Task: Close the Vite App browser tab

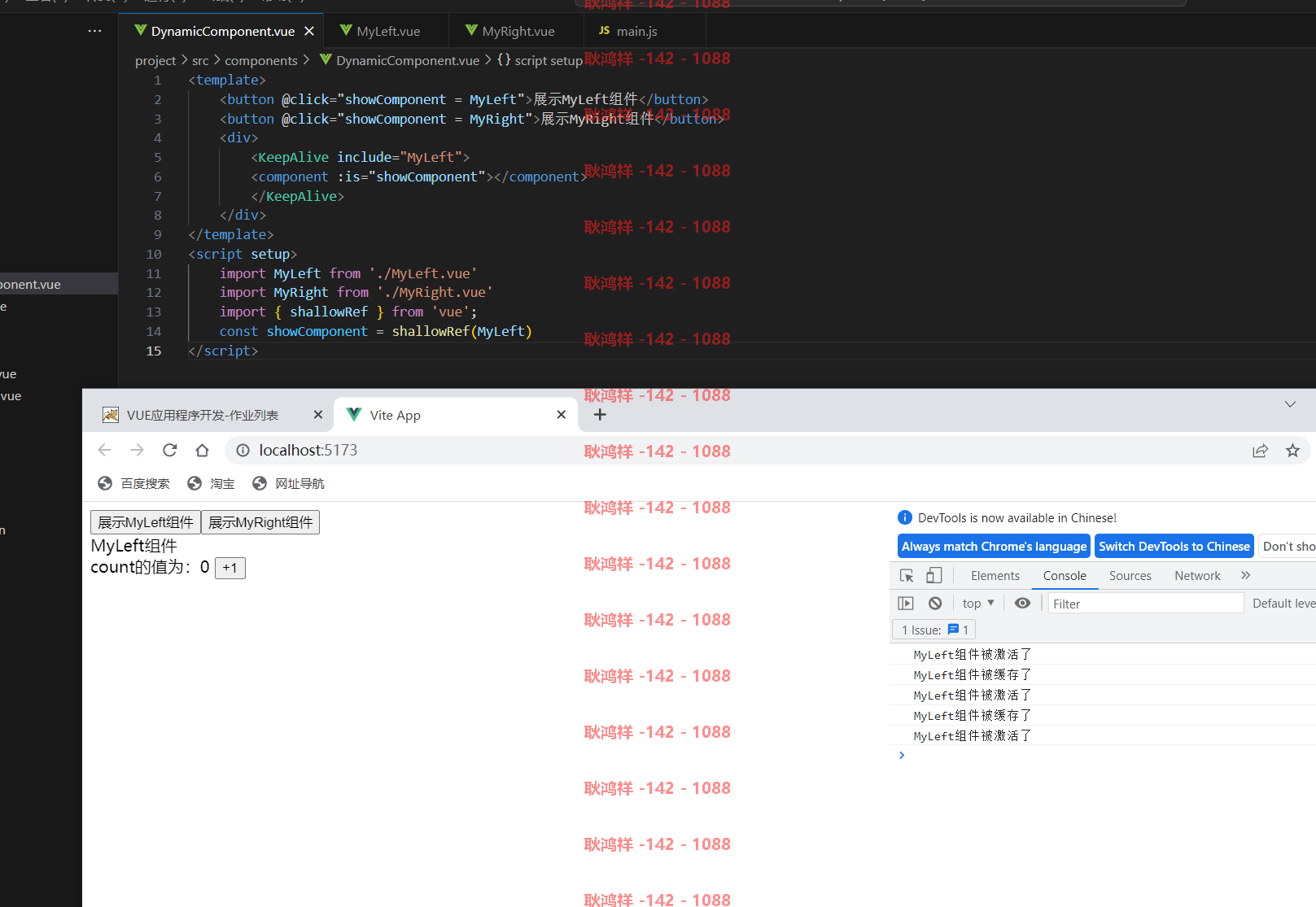Action: click(561, 415)
